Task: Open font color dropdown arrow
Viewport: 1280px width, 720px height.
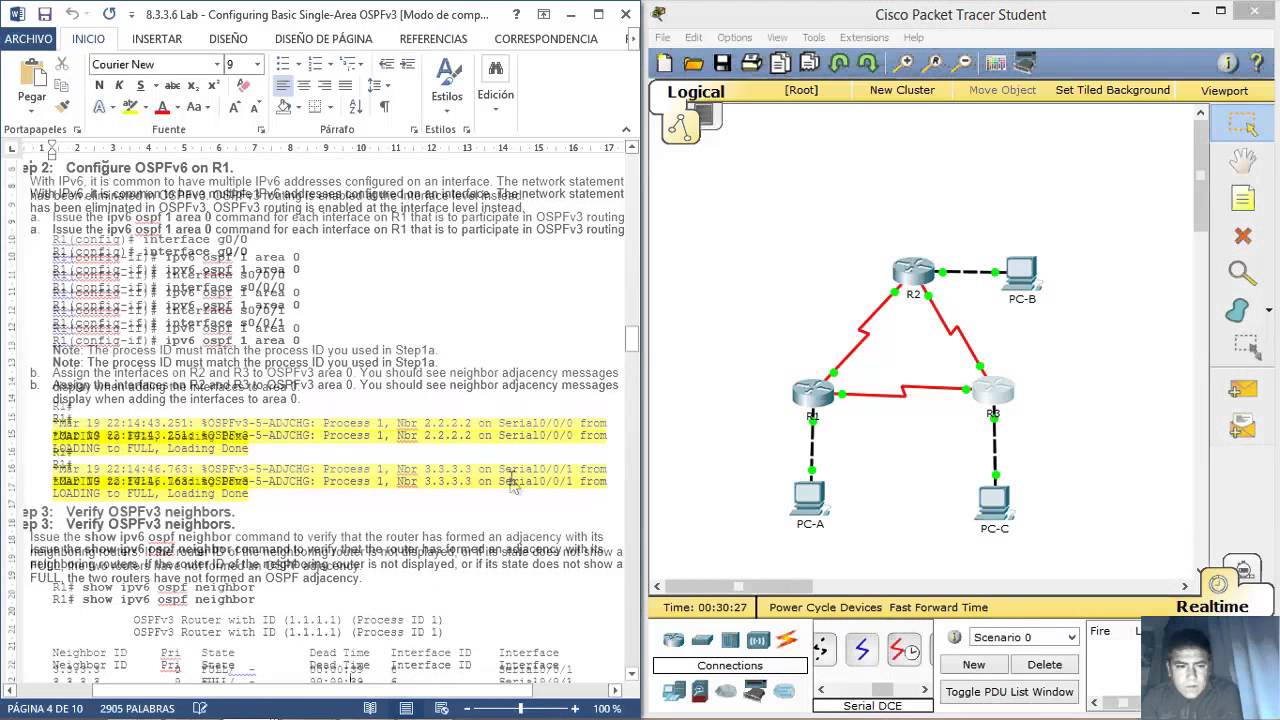Action: click(x=178, y=107)
